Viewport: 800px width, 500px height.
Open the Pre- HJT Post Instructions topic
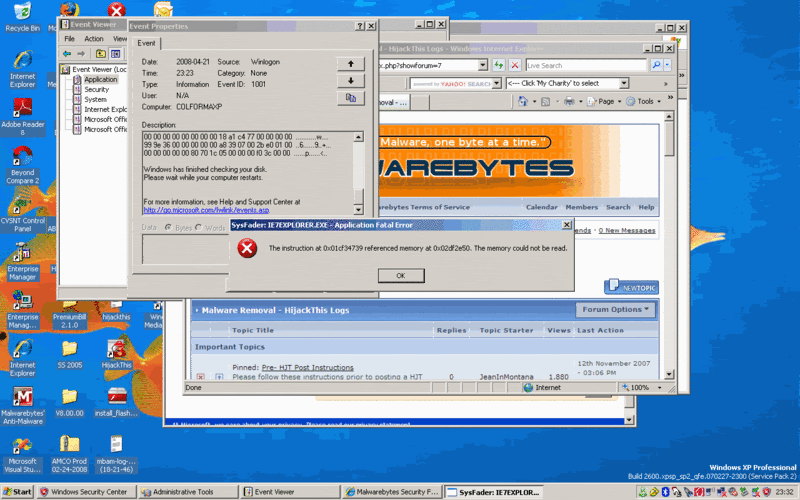tap(307, 367)
